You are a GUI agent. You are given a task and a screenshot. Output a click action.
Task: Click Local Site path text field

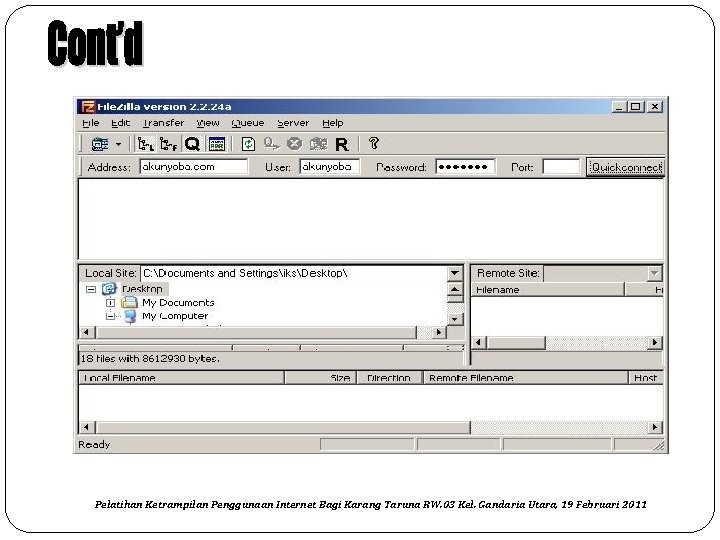tap(294, 273)
